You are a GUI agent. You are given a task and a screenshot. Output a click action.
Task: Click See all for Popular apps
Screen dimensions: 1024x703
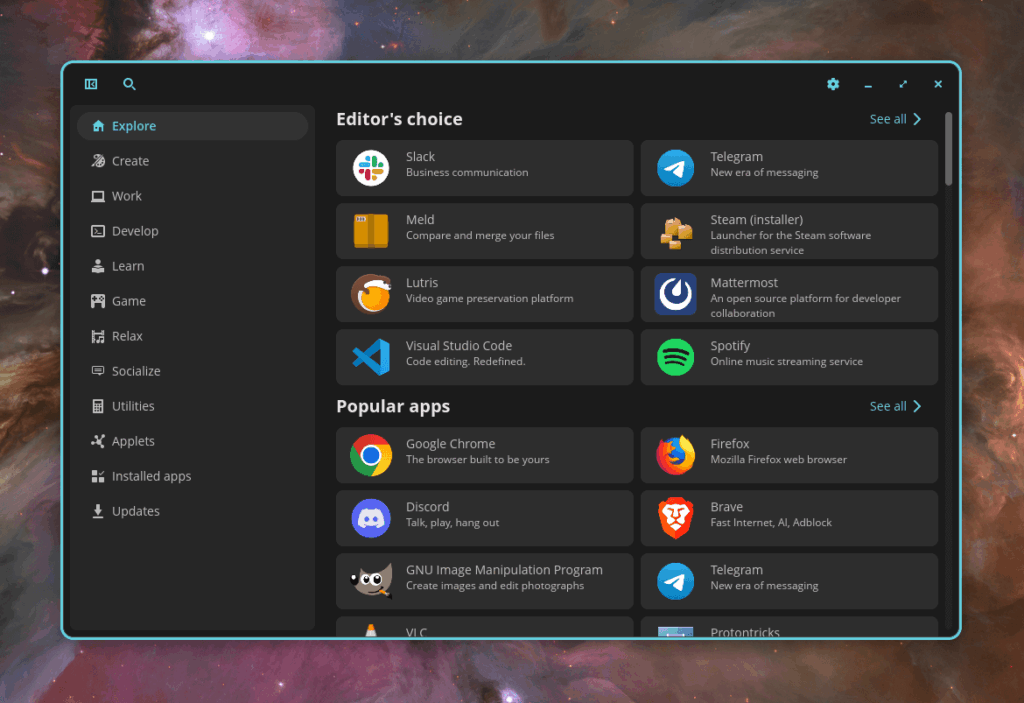[888, 406]
